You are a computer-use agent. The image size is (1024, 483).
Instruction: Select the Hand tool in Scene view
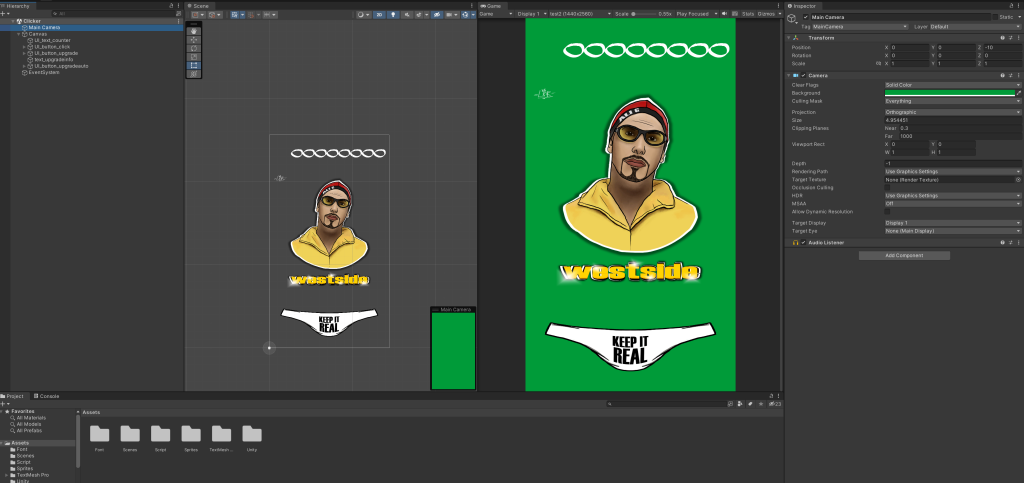point(194,31)
